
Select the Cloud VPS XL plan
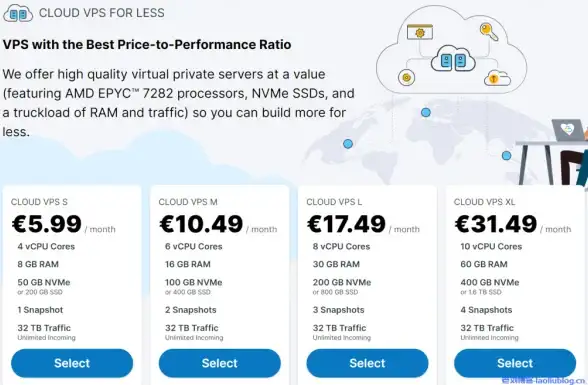[515, 363]
